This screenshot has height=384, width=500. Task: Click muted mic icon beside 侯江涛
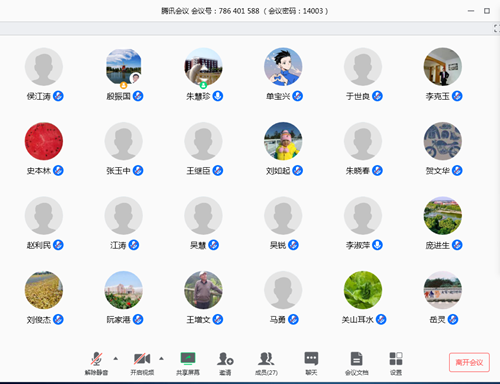(58, 96)
